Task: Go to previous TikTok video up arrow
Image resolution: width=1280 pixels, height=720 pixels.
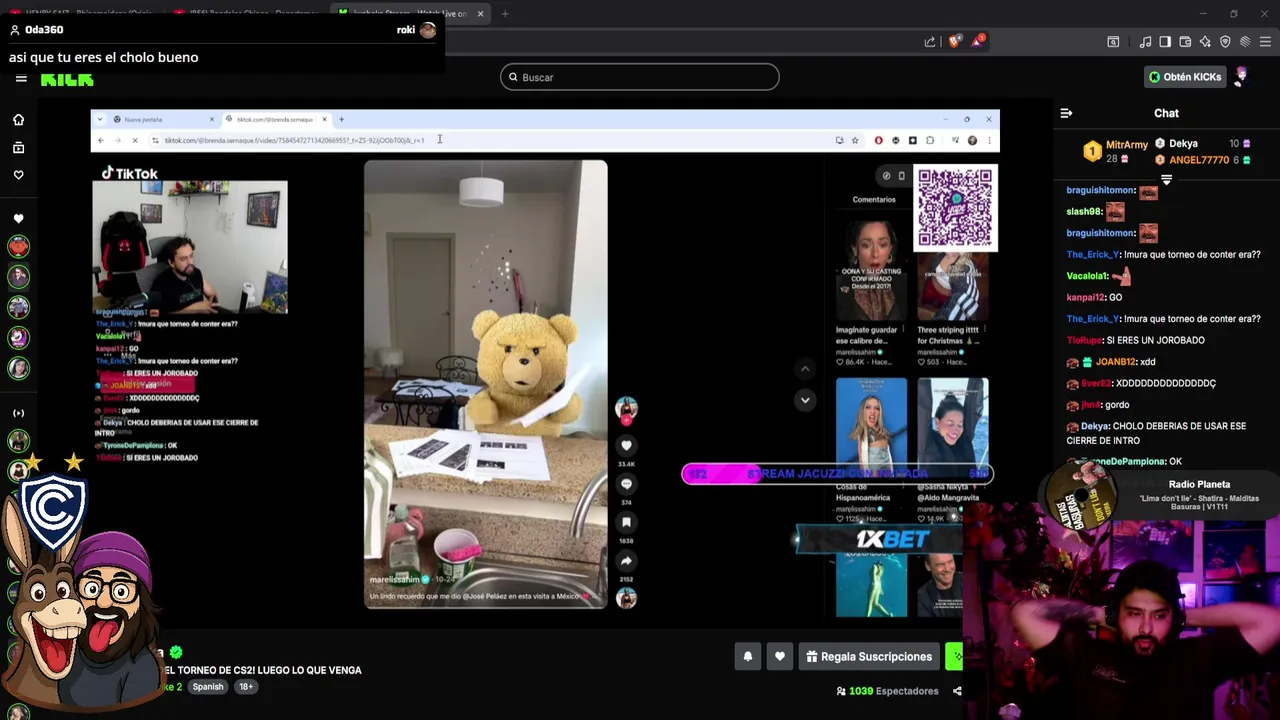Action: [x=805, y=369]
